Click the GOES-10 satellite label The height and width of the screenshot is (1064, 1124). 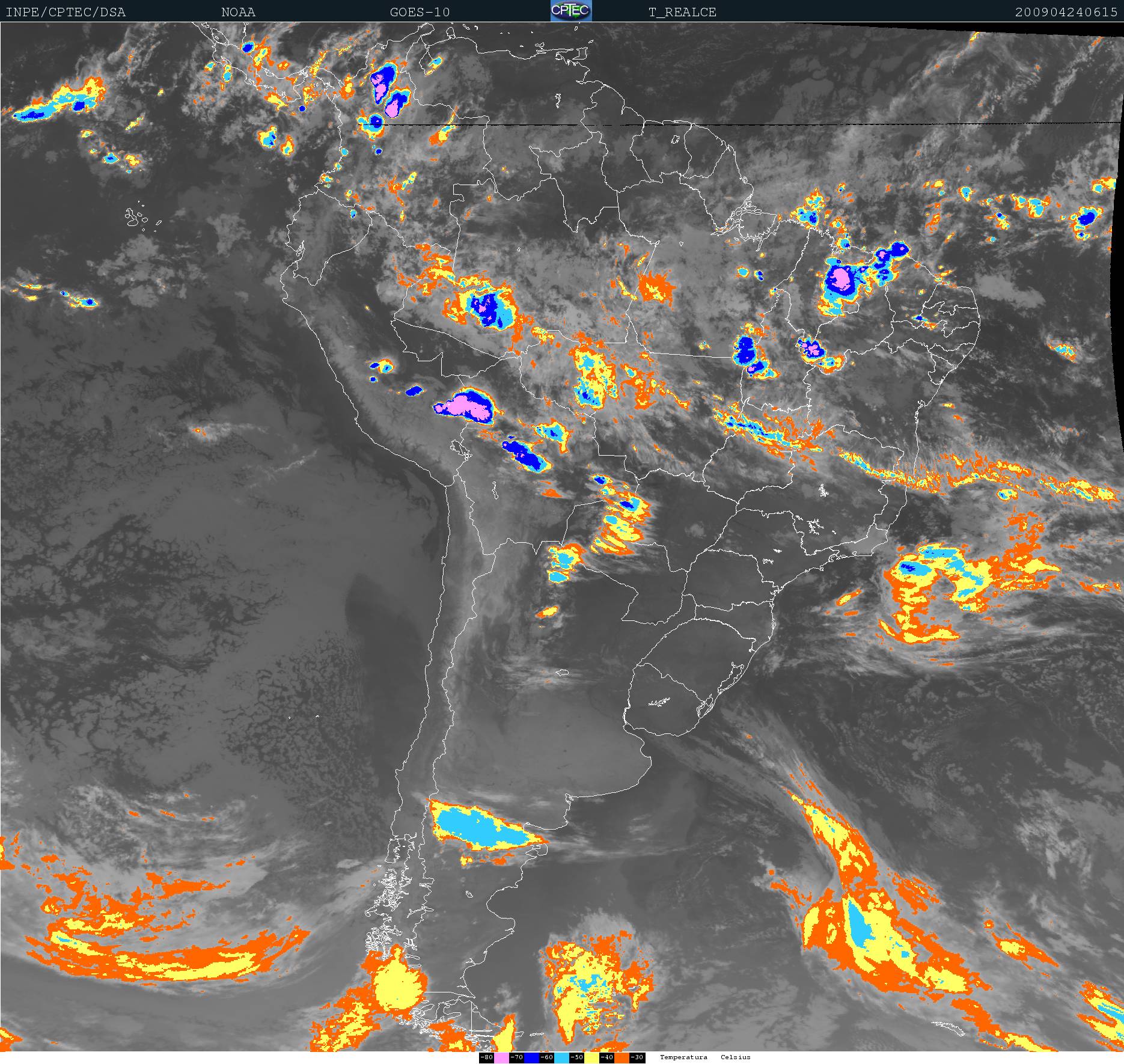coord(420,12)
